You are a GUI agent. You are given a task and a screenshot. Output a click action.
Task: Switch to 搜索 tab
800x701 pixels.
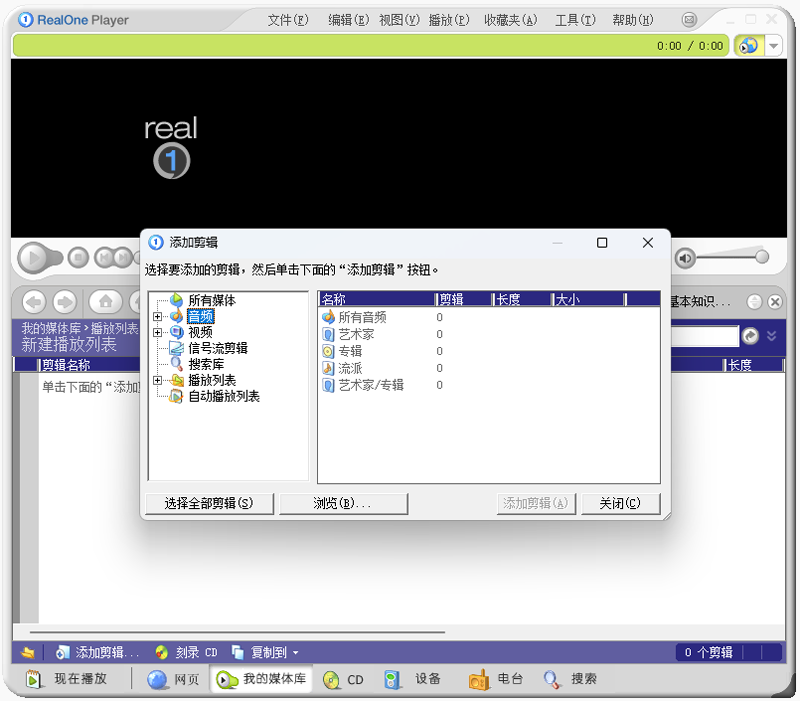pos(570,679)
